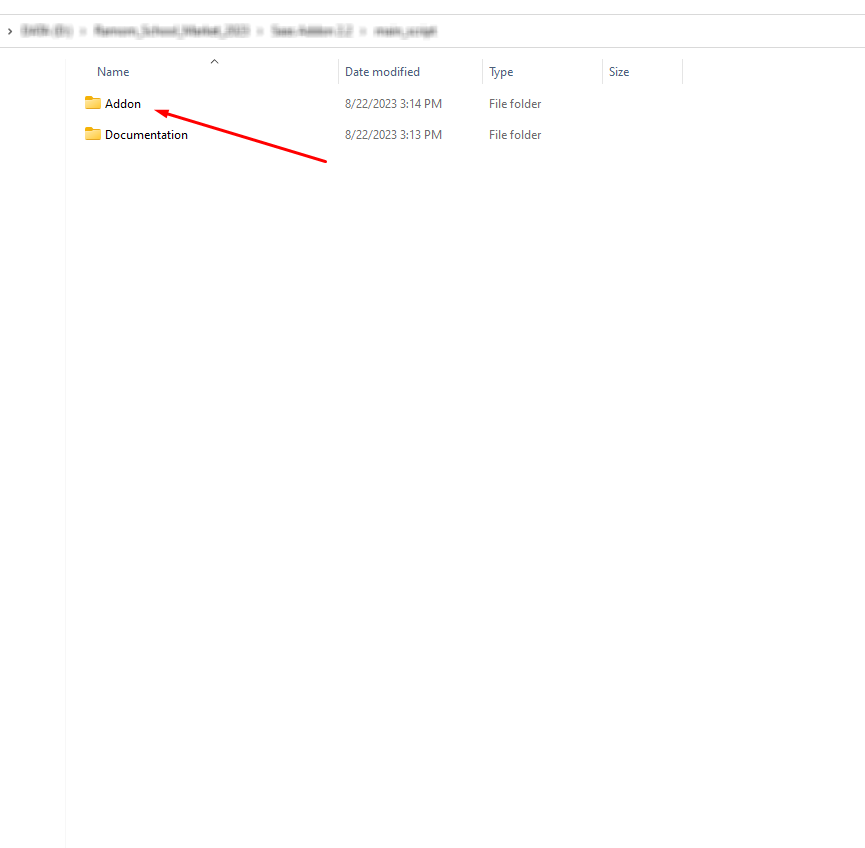Sort files by Name column
The height and width of the screenshot is (848, 865).
click(113, 72)
